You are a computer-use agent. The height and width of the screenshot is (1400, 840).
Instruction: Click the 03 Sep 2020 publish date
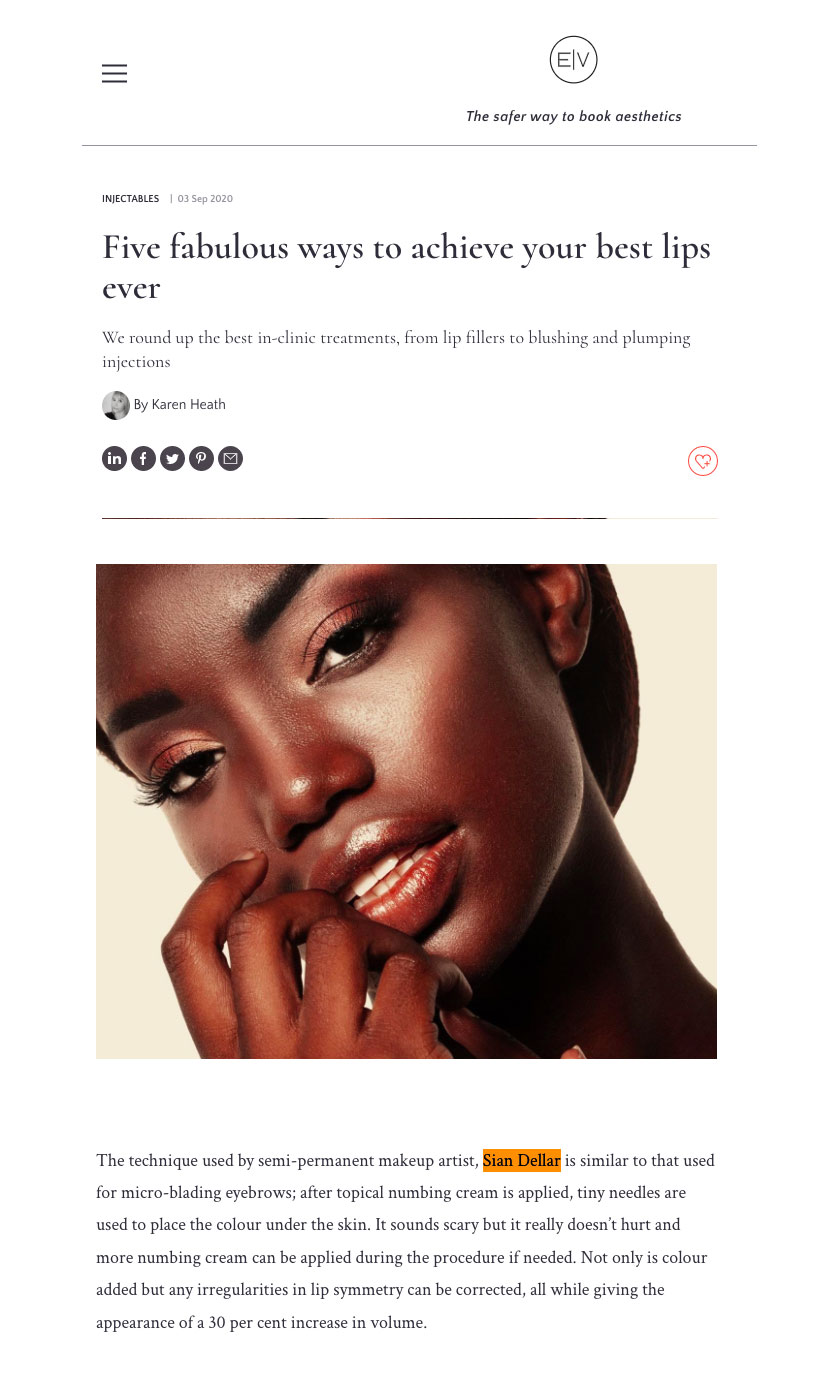coord(205,199)
